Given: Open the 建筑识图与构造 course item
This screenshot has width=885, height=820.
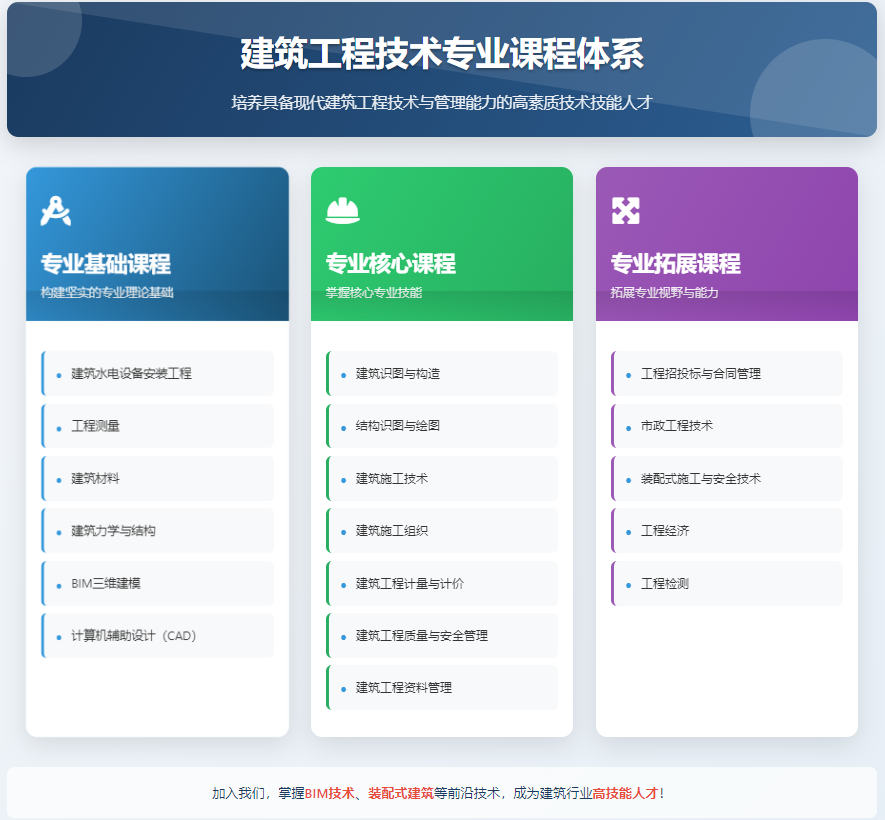Looking at the screenshot, I should (x=398, y=374).
